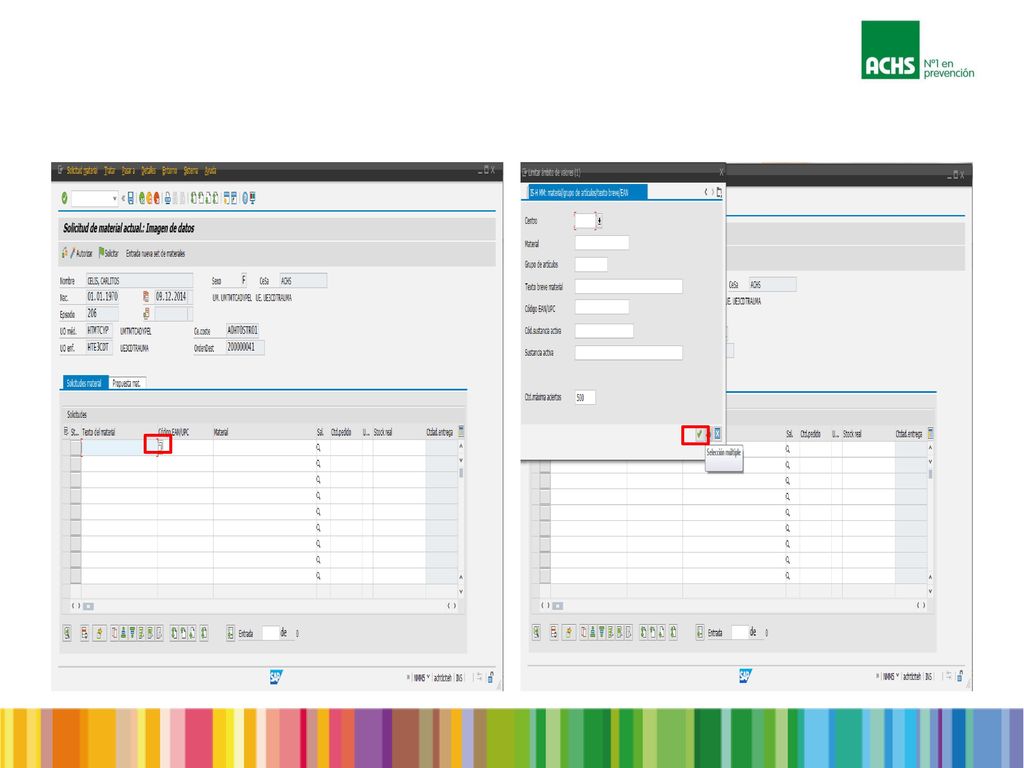The height and width of the screenshot is (768, 1024).
Task: Toggle second row selector in Solicitudes table
Action: (x=76, y=464)
